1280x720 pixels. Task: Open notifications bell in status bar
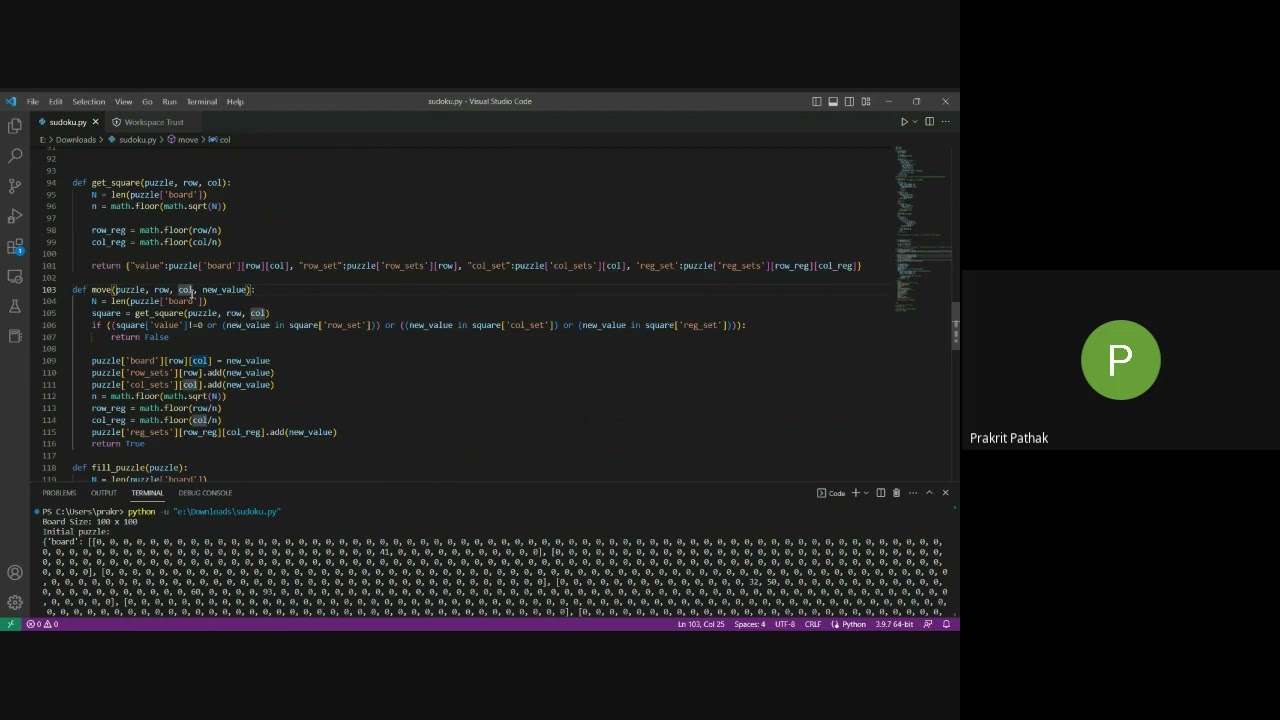click(x=946, y=624)
